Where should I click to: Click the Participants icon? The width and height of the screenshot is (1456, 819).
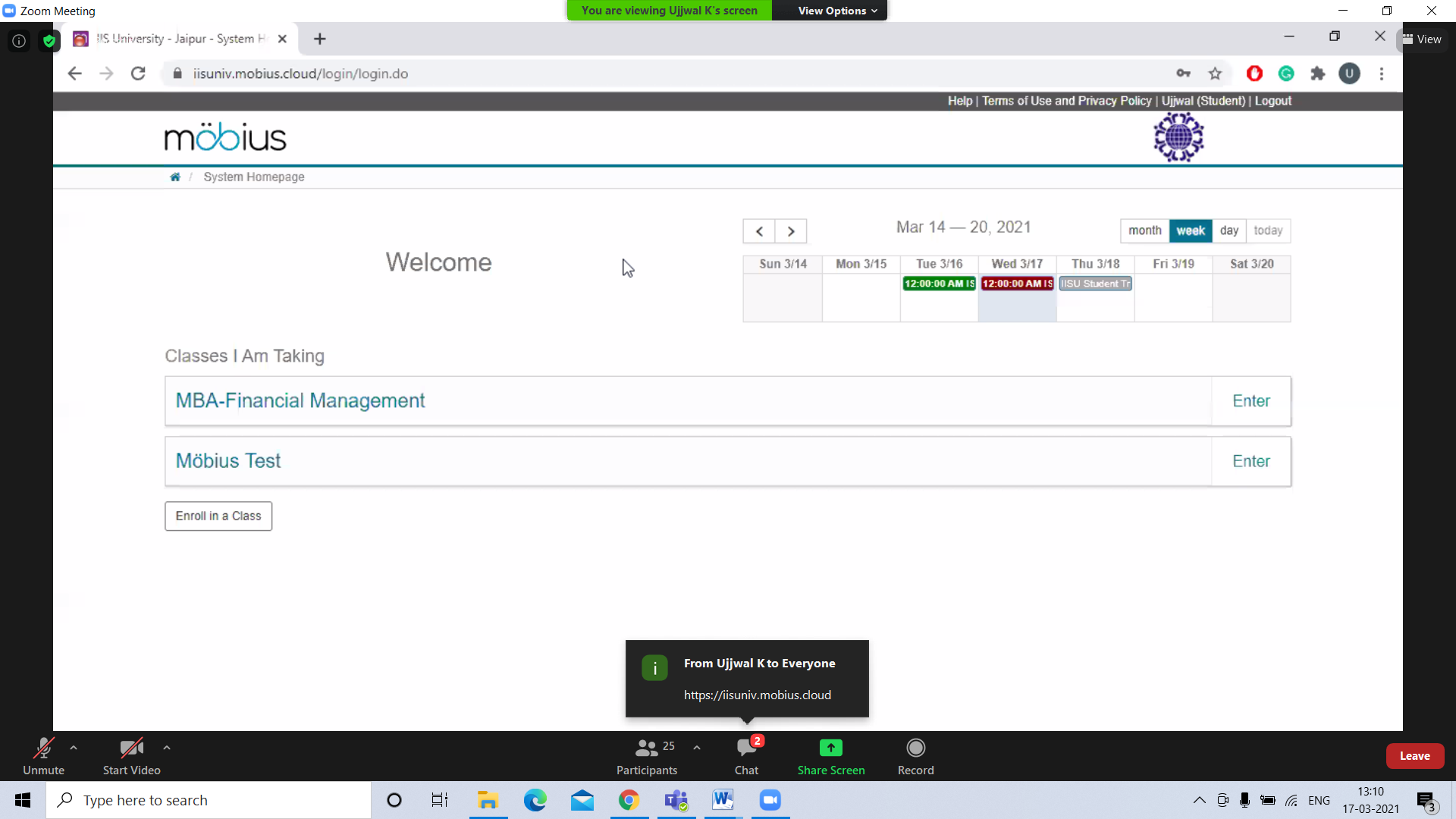pos(647,748)
